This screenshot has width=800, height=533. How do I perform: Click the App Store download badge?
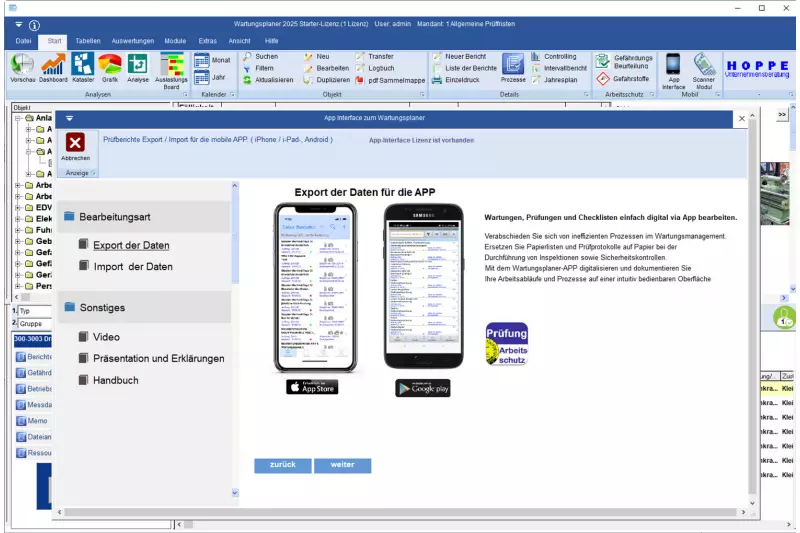point(312,387)
